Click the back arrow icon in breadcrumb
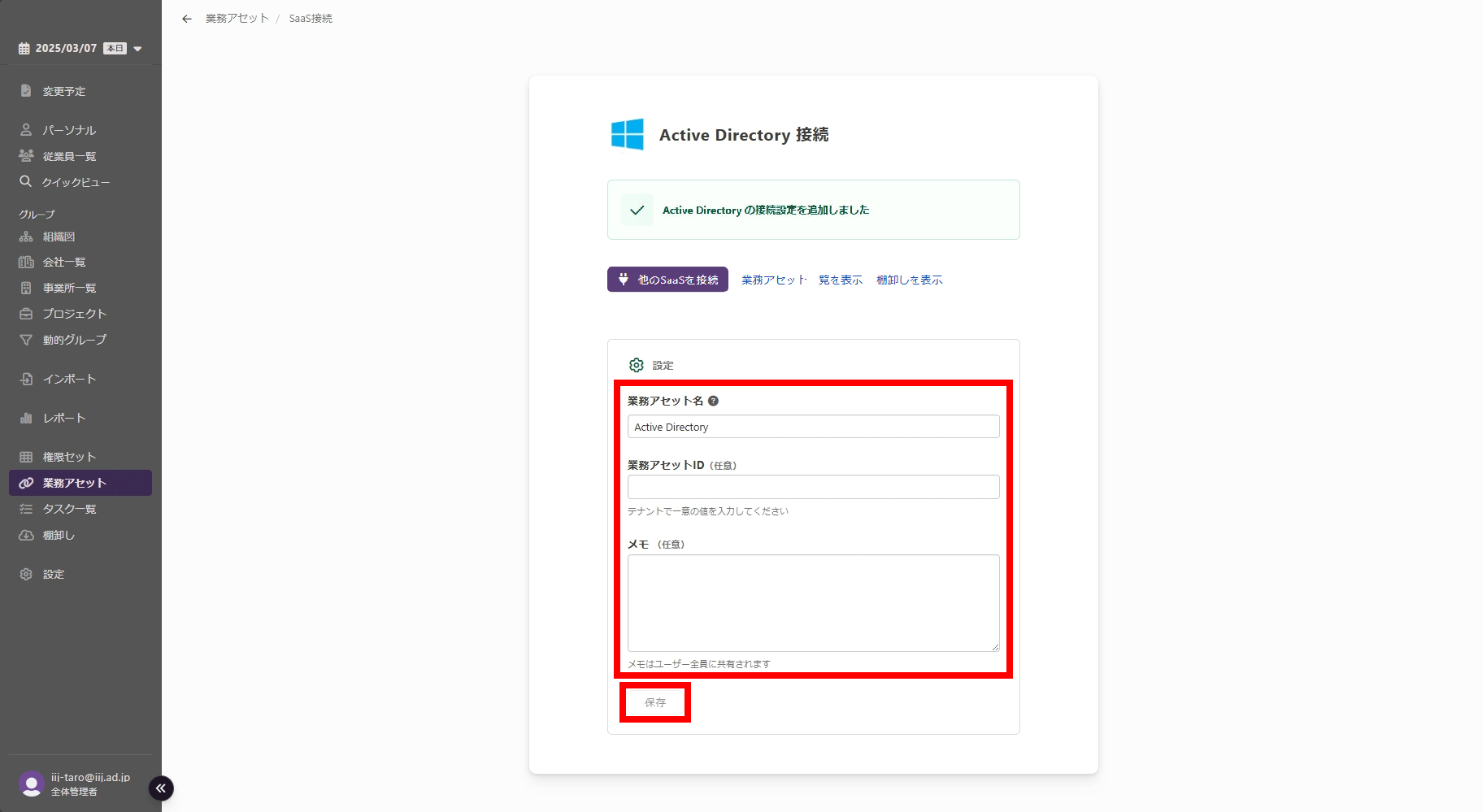This screenshot has width=1482, height=812. (187, 19)
